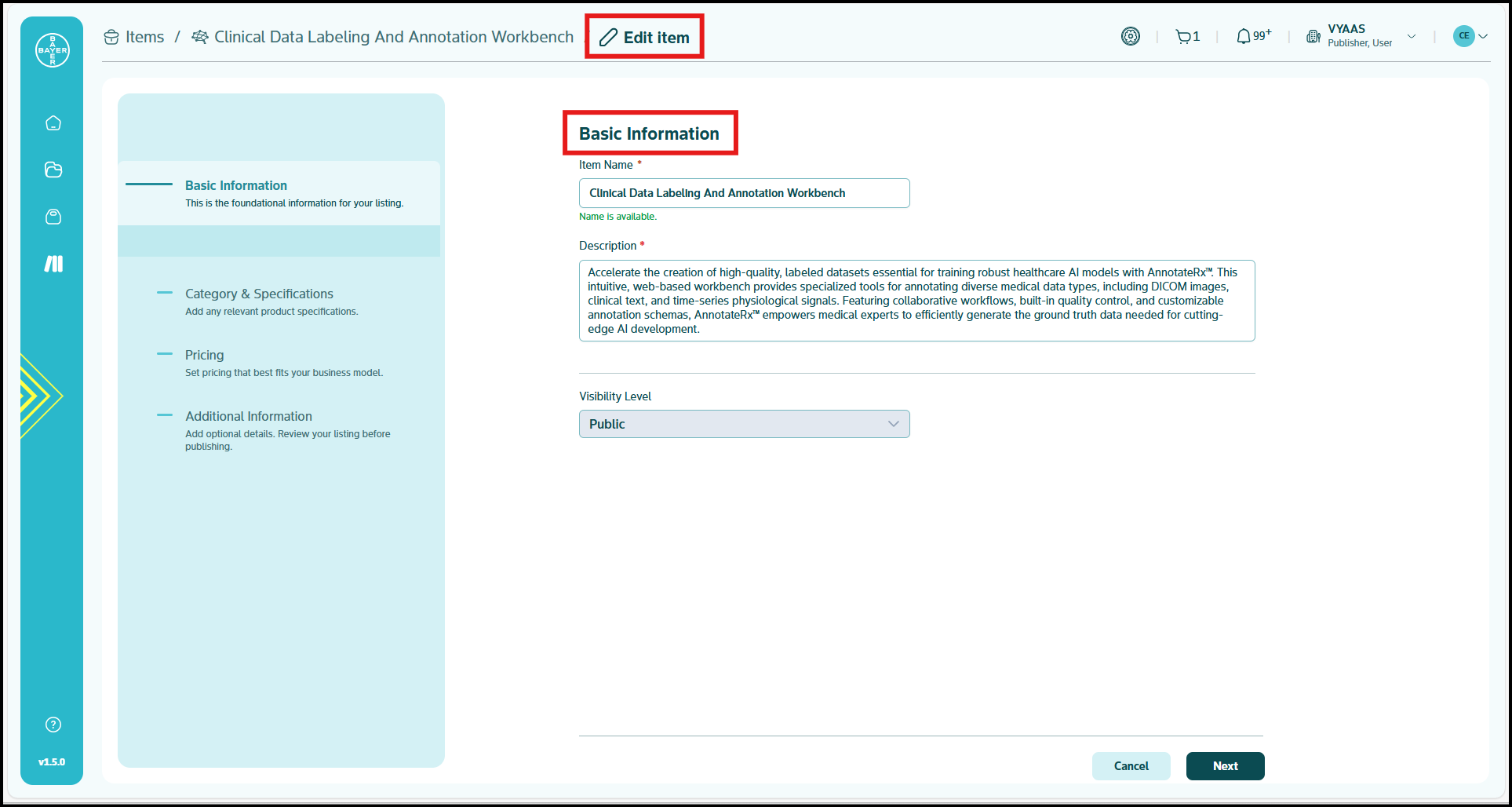Open the Visibility Level dropdown set to Public
Image resolution: width=1512 pixels, height=807 pixels.
743,424
